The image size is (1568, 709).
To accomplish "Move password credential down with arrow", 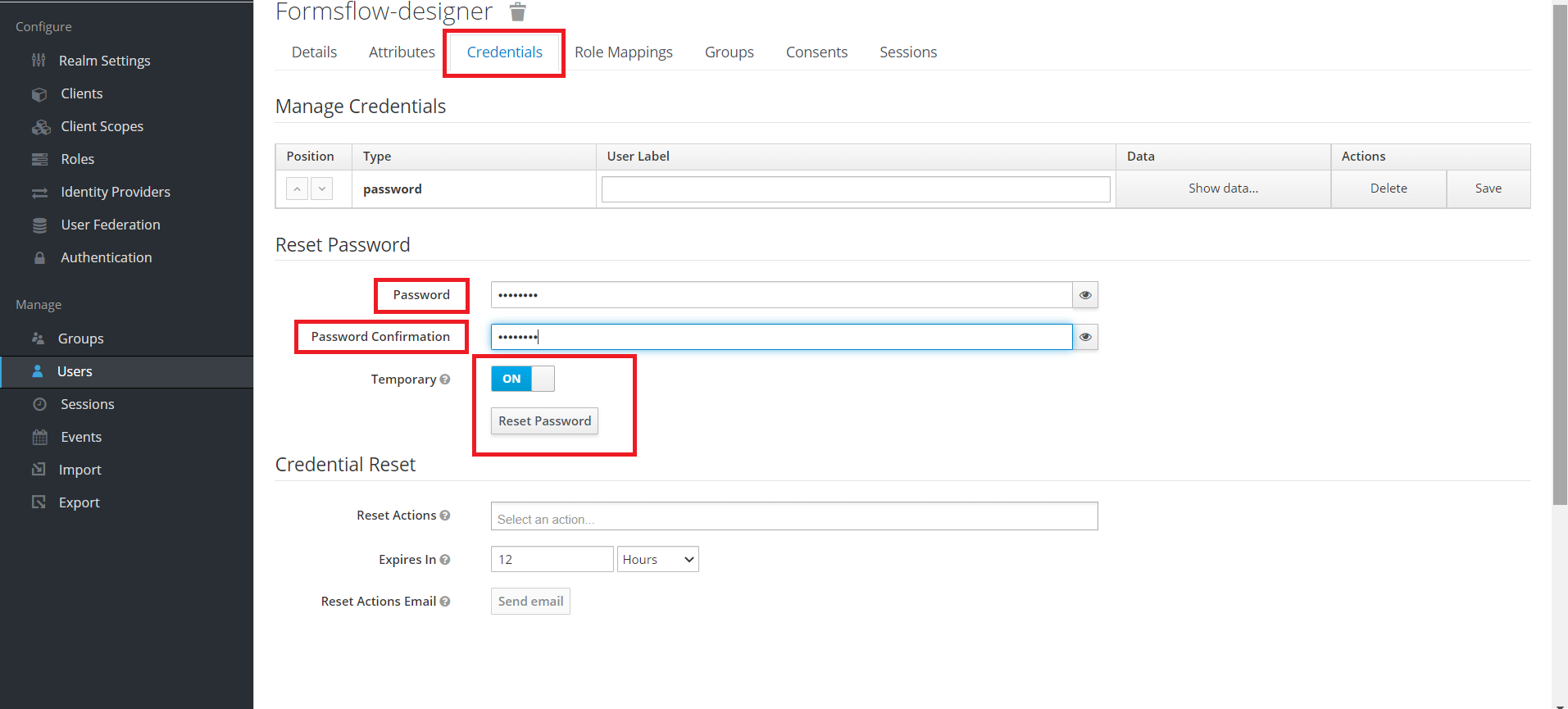I will tap(322, 189).
